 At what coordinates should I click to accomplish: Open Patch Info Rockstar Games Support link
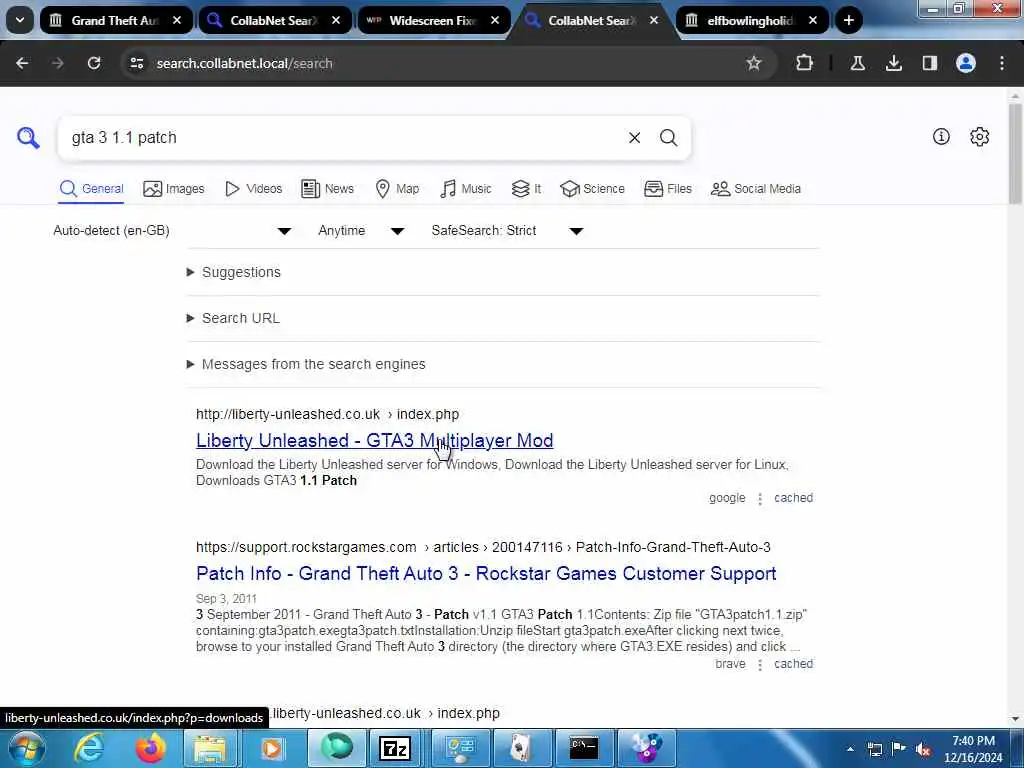pyautogui.click(x=486, y=573)
